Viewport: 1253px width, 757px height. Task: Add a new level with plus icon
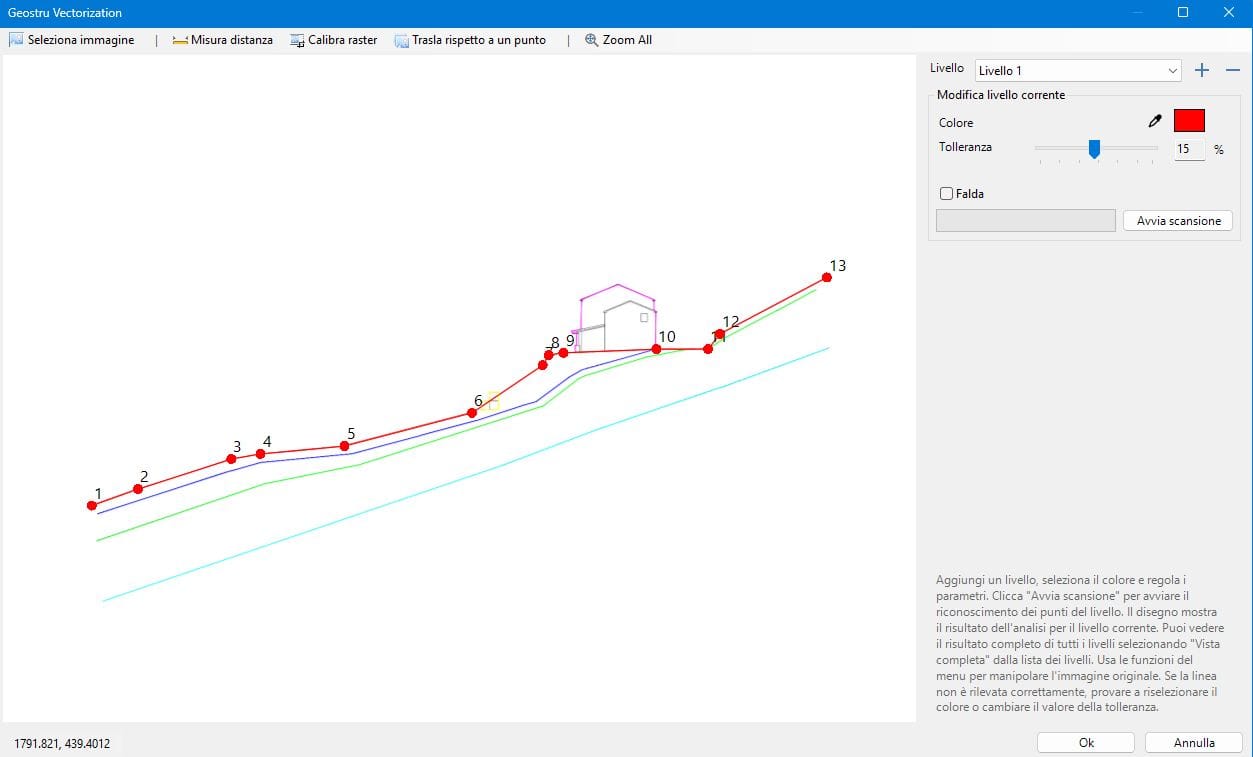(1202, 70)
